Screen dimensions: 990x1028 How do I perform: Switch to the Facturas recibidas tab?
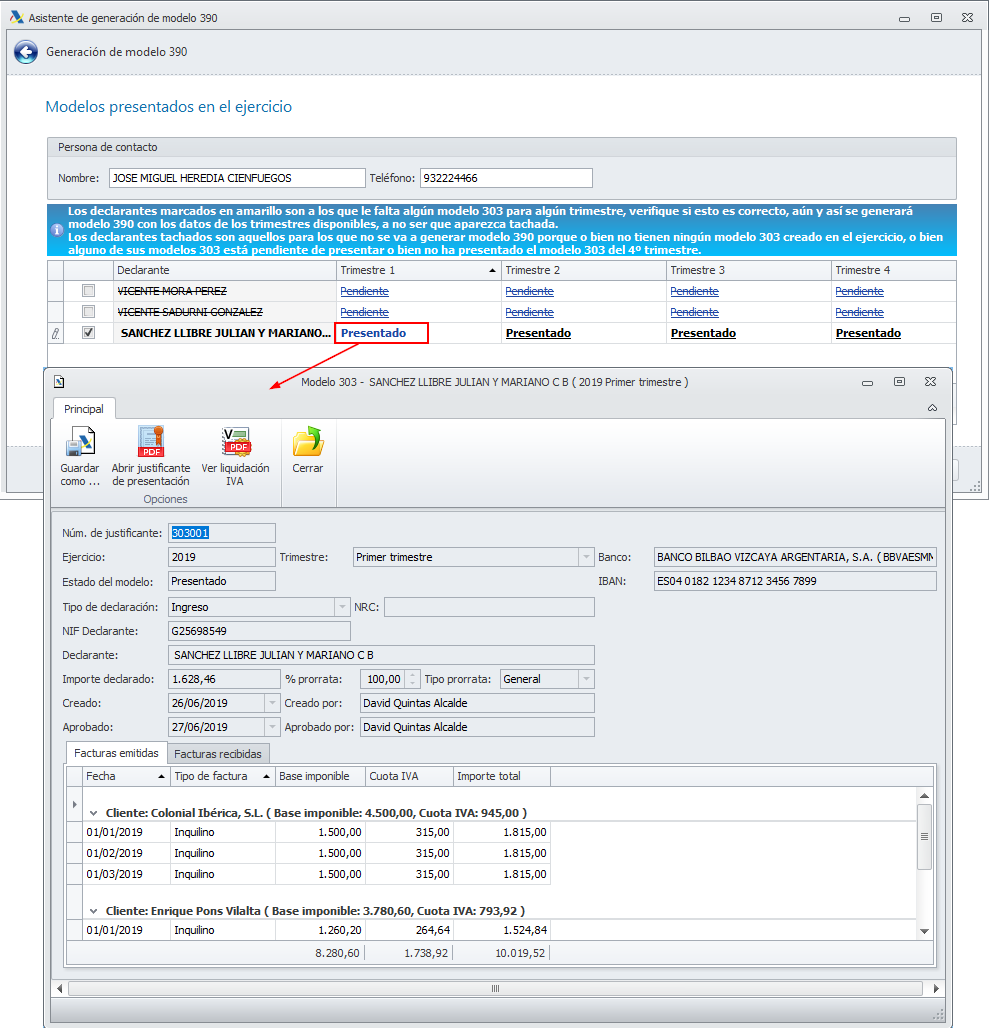218,754
